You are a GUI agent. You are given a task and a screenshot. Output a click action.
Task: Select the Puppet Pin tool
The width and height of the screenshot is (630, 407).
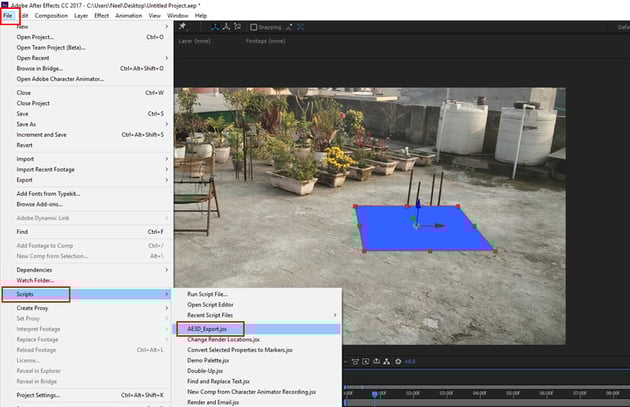pos(182,27)
